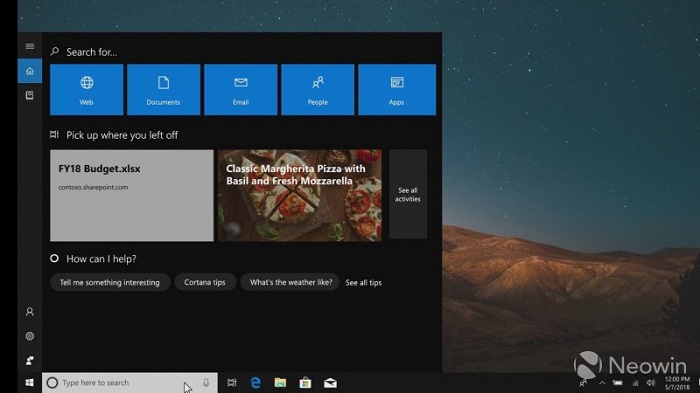Launch Microsoft Edge from taskbar
The width and height of the screenshot is (700, 393).
point(256,383)
